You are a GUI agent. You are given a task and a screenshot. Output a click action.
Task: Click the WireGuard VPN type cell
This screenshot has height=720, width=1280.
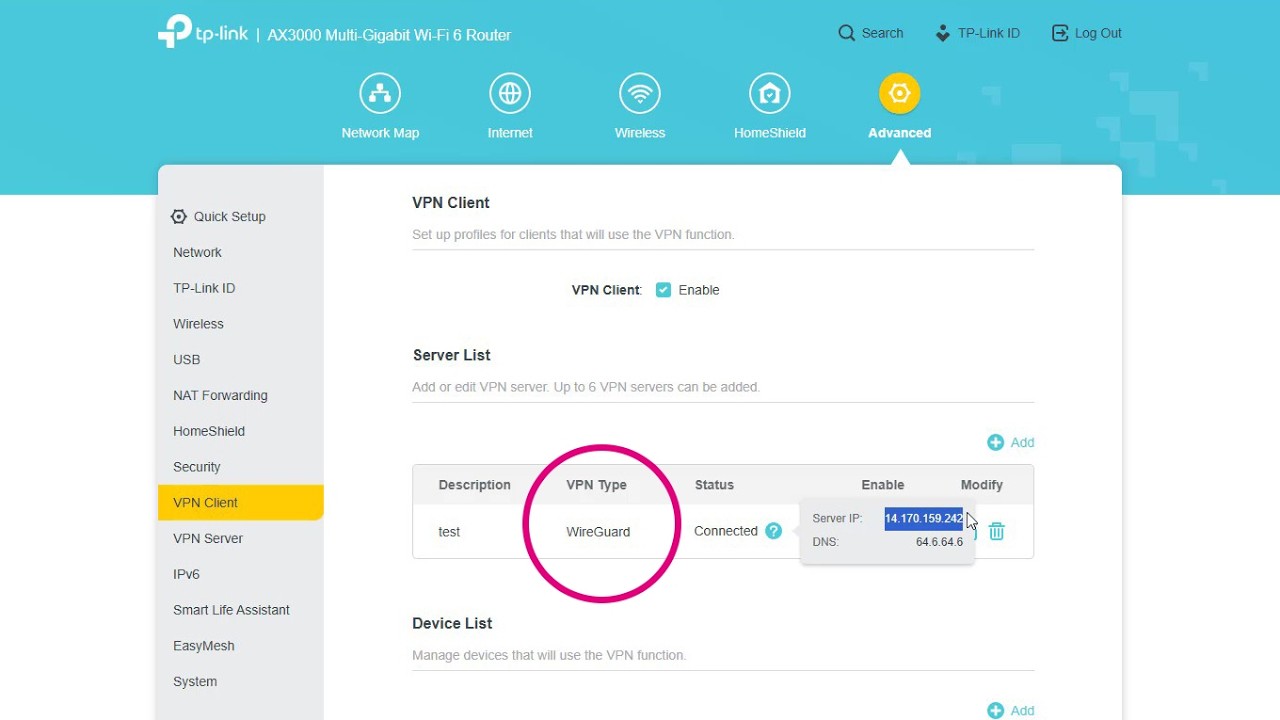(x=598, y=532)
